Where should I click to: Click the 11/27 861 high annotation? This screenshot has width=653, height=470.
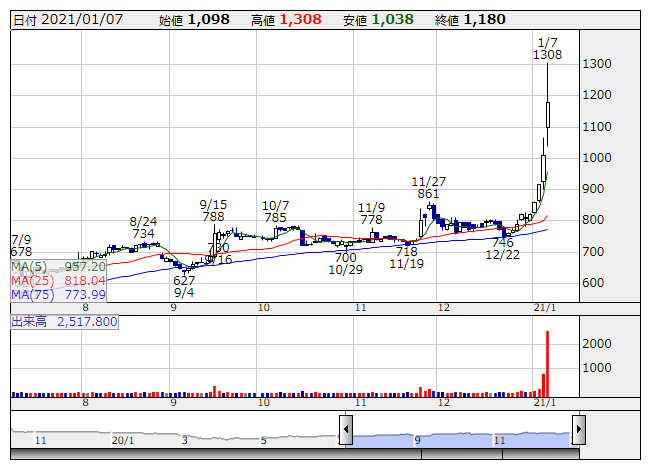pos(427,188)
